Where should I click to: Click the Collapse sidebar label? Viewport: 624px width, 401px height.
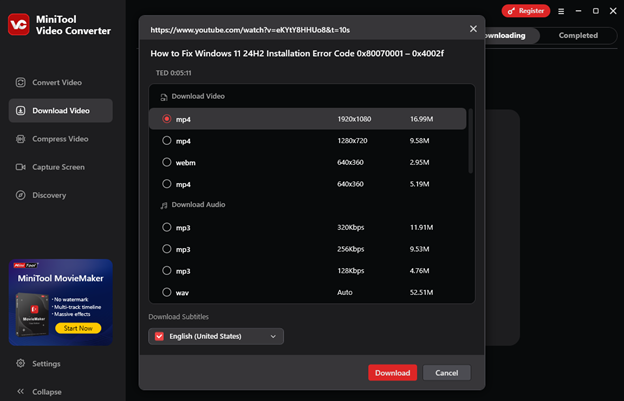pos(47,392)
